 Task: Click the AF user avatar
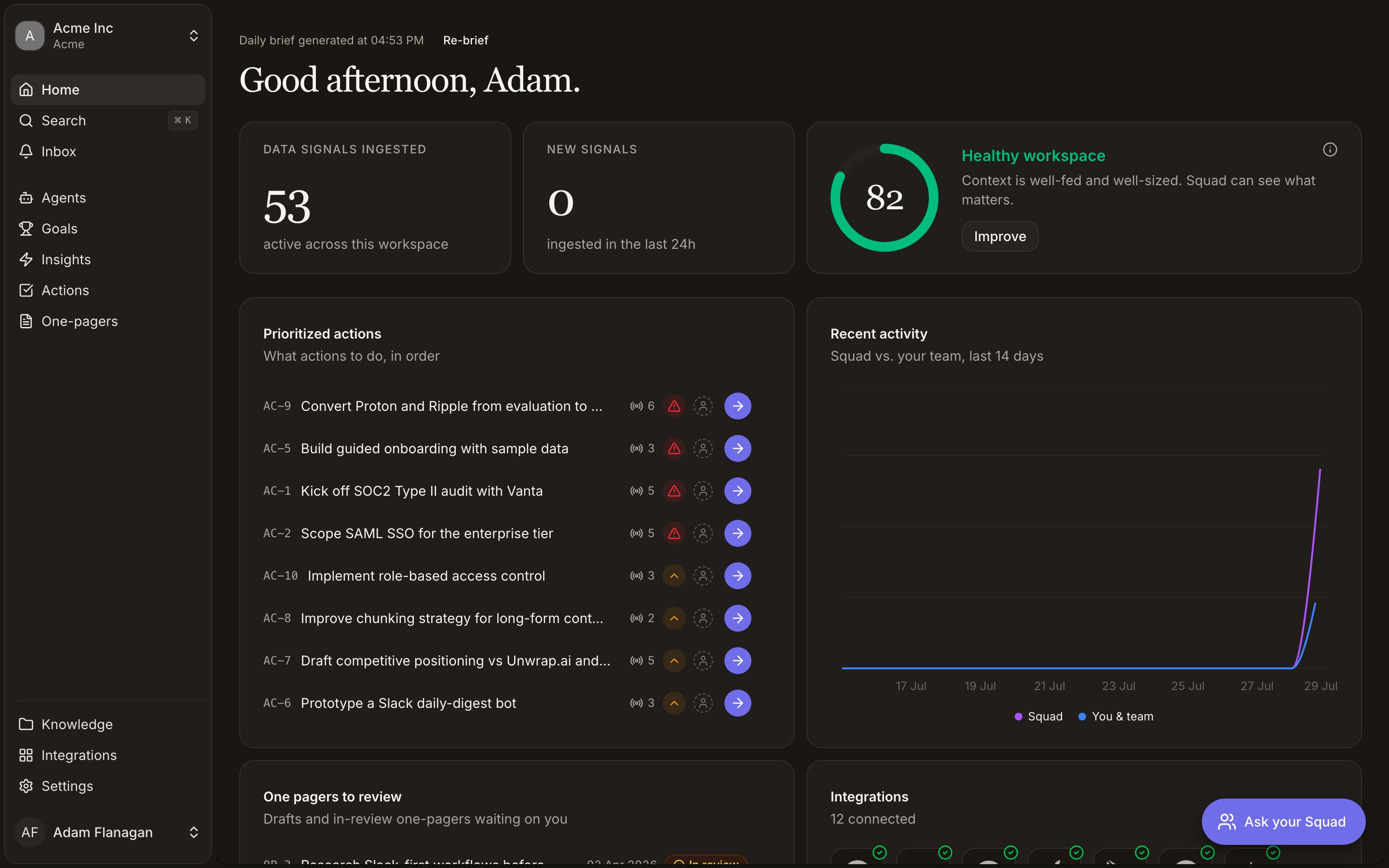30,832
